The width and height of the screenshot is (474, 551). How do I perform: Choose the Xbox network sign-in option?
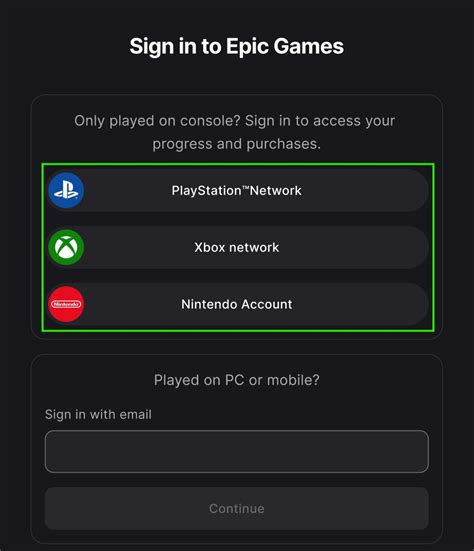238,247
